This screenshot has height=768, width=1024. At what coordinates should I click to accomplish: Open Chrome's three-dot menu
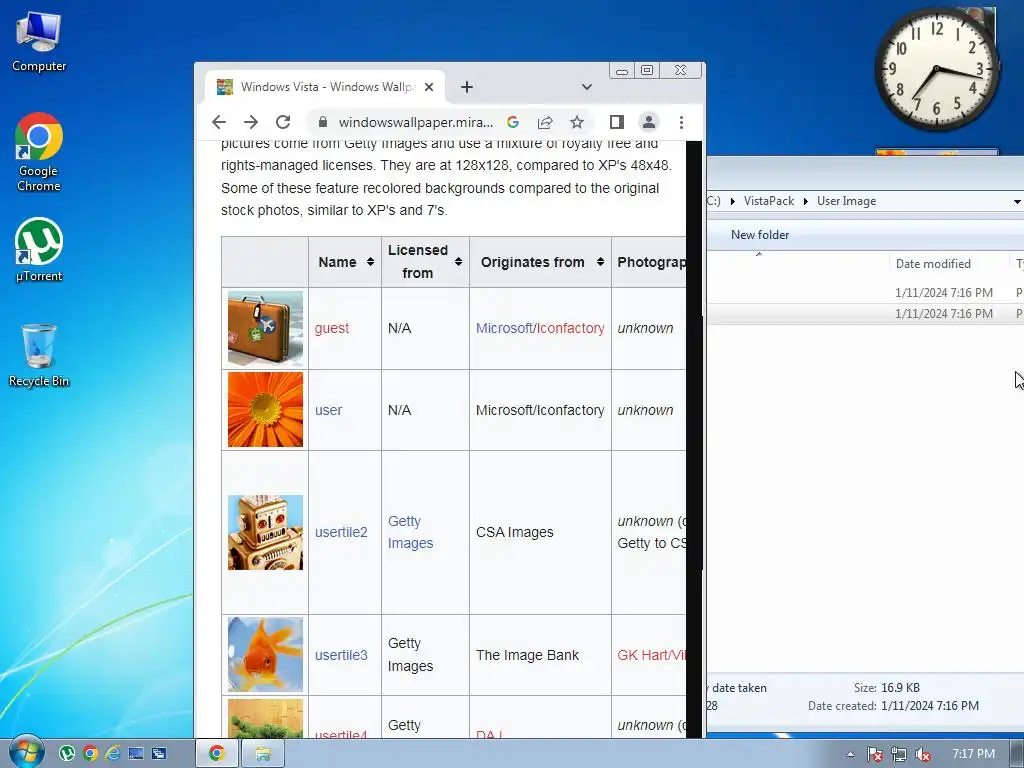681,122
